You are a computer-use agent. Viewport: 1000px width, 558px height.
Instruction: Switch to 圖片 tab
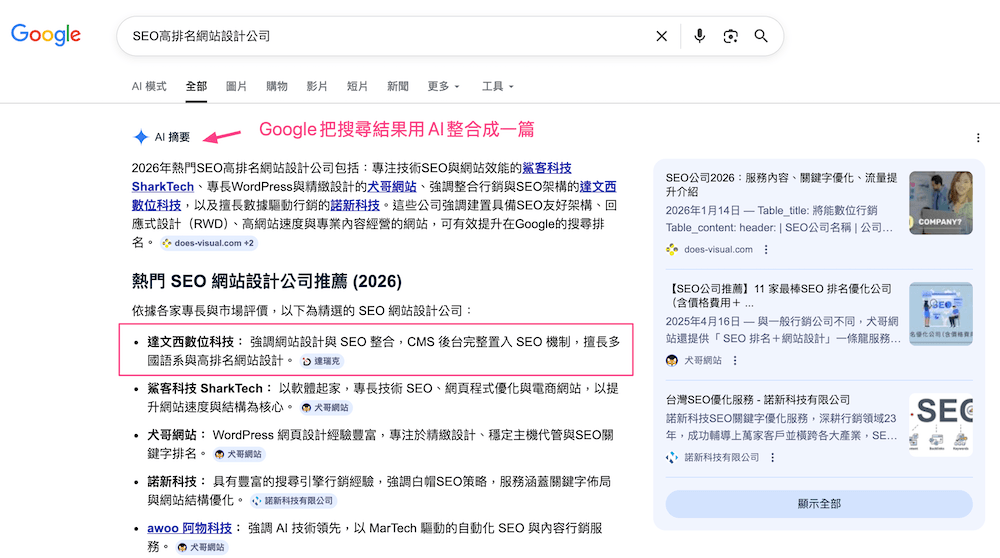(x=236, y=86)
